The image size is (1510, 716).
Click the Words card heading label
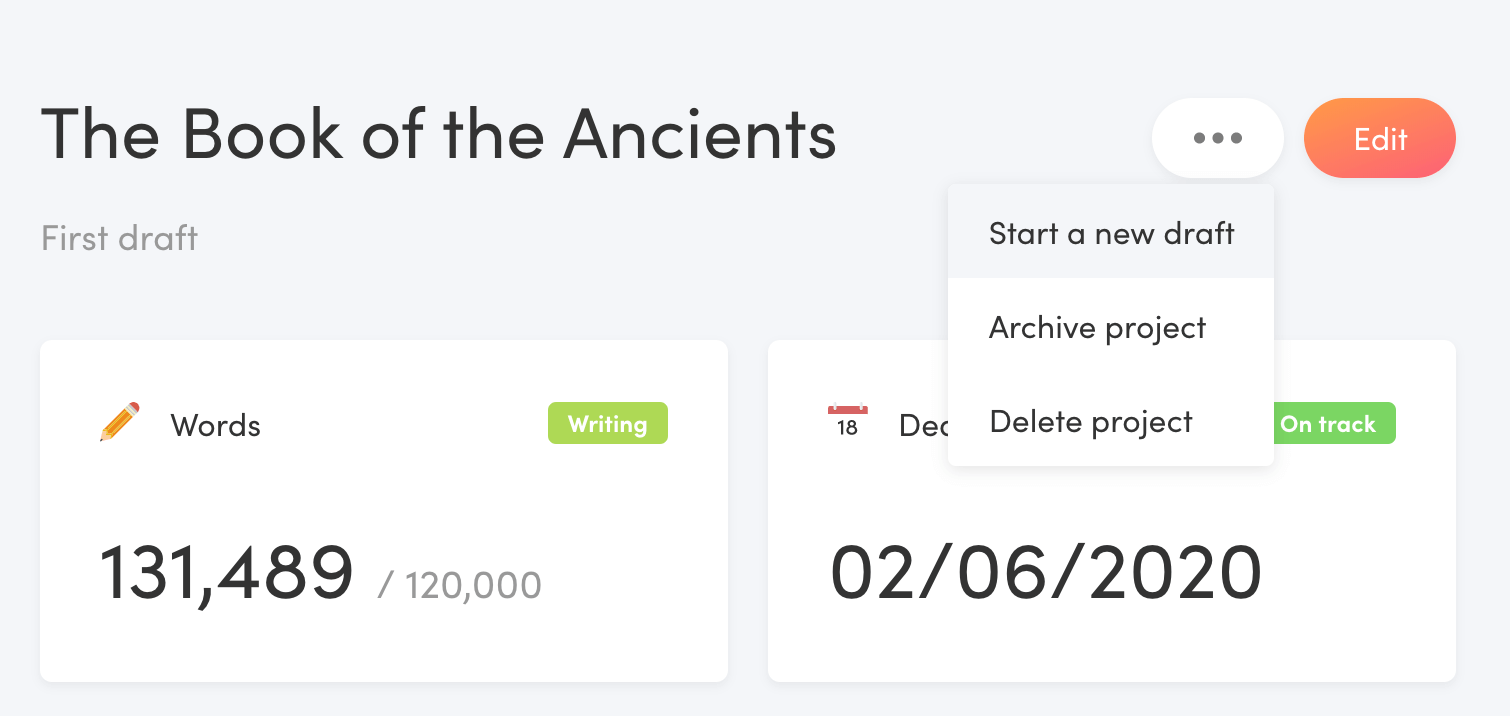(x=216, y=426)
